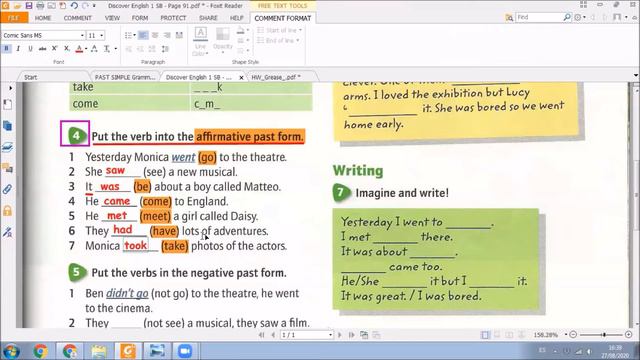640x360 pixels.
Task: Switch to the VIEW ribbon tab
Action: (112, 18)
